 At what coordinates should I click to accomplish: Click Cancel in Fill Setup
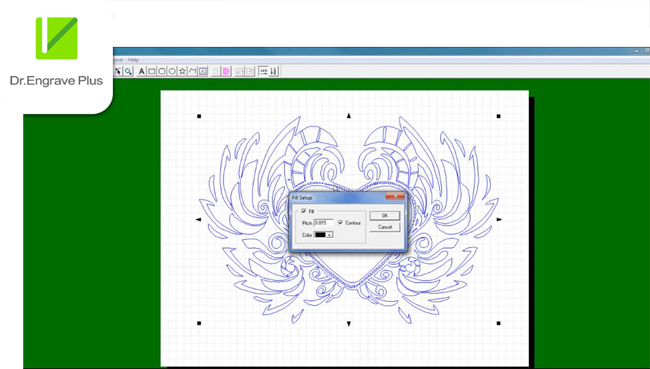385,227
